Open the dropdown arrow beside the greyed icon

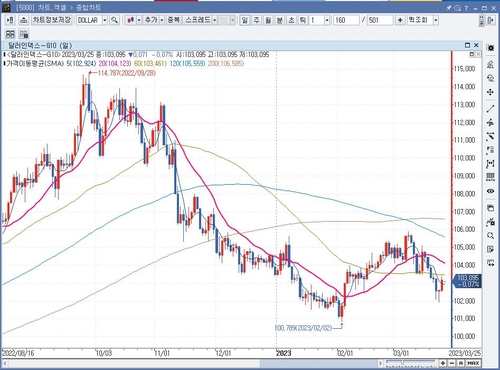pos(232,20)
